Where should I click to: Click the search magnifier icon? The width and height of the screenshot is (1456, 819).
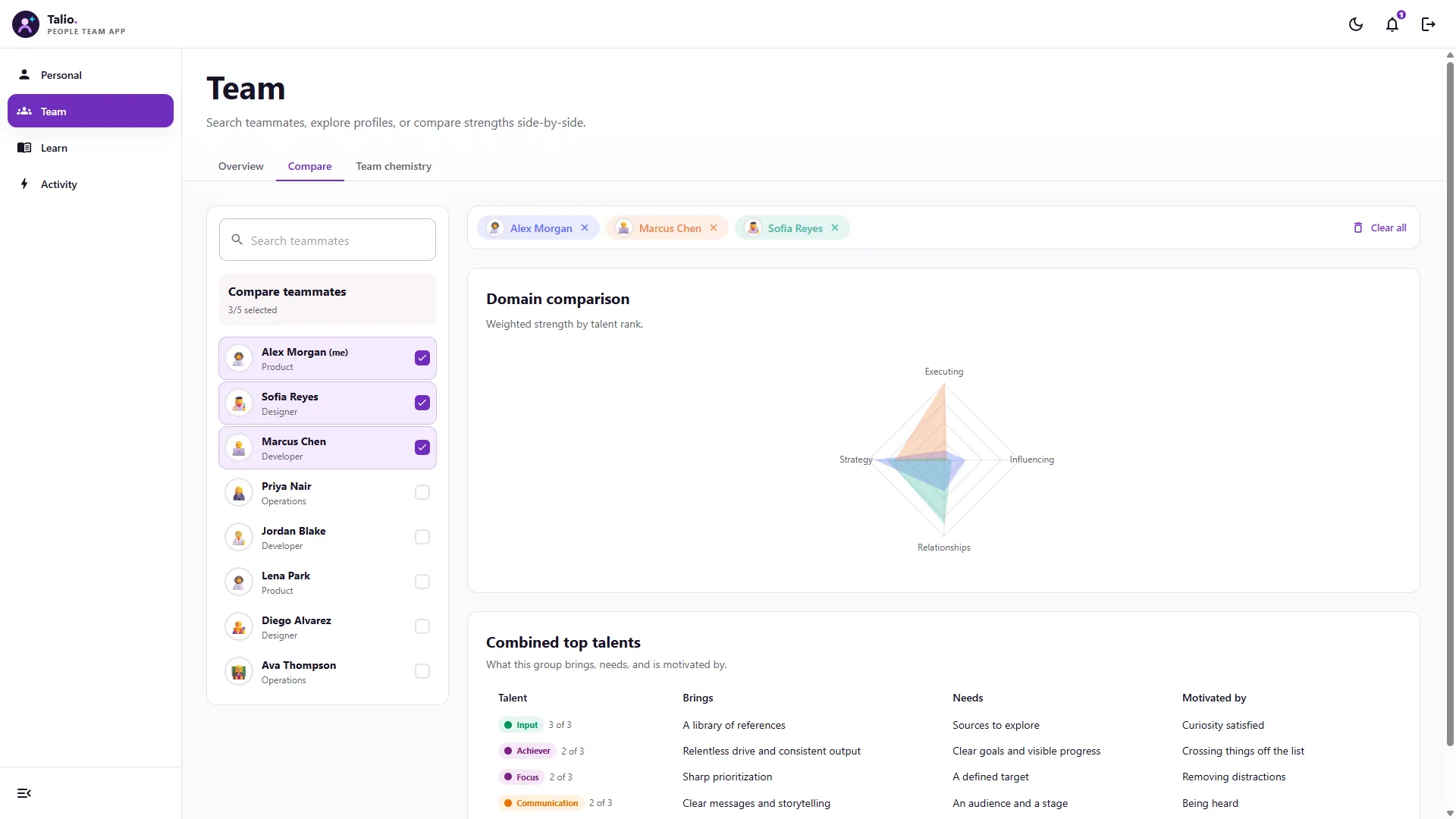(x=237, y=240)
